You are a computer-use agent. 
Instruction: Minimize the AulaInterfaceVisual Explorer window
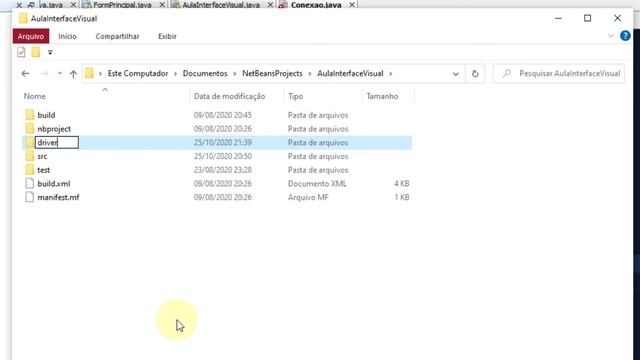pyautogui.click(x=558, y=18)
